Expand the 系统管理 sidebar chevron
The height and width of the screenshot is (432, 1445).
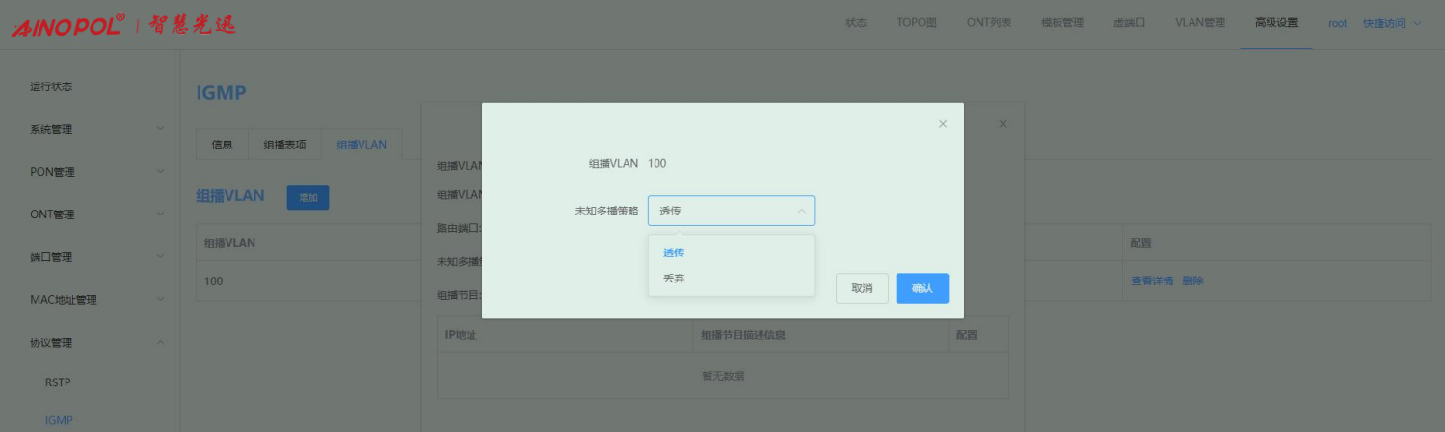point(160,129)
